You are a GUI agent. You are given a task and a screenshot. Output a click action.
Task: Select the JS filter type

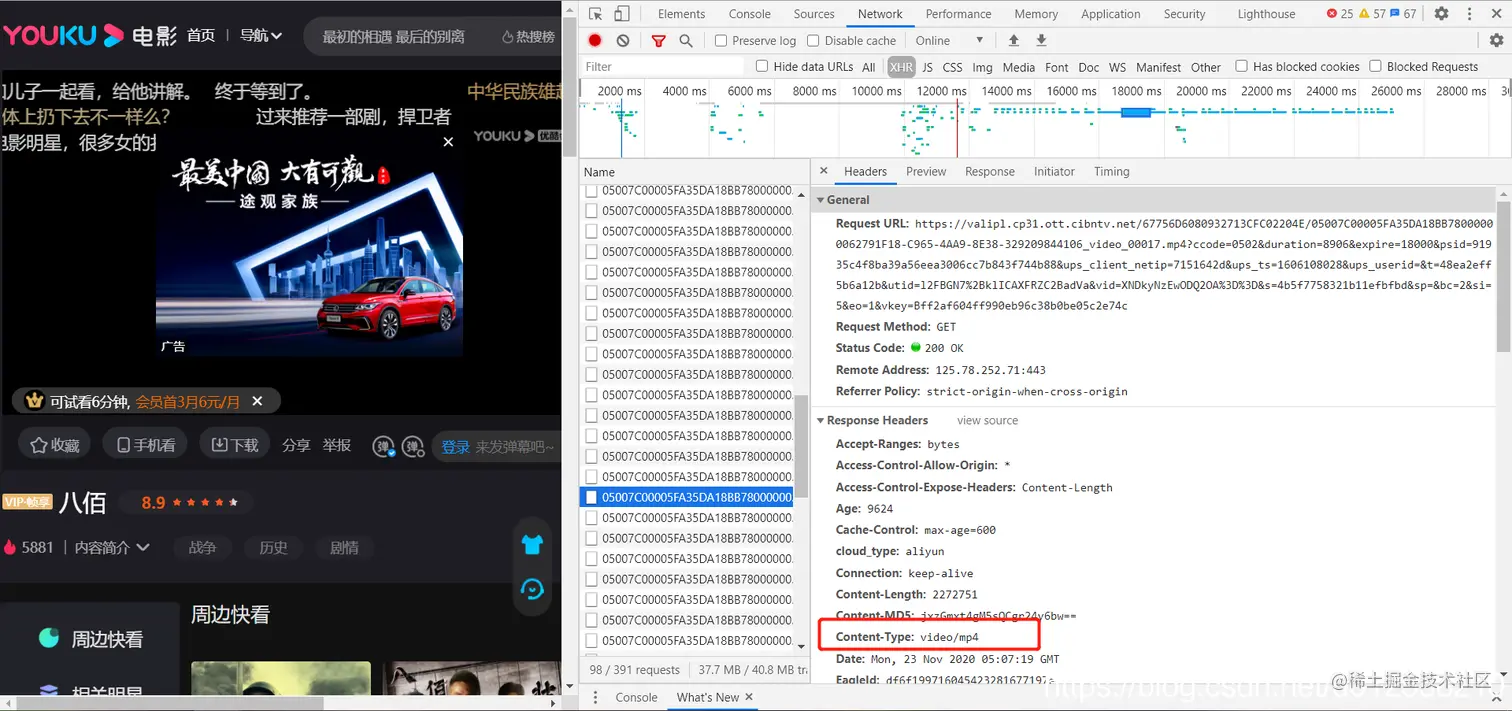click(x=927, y=67)
